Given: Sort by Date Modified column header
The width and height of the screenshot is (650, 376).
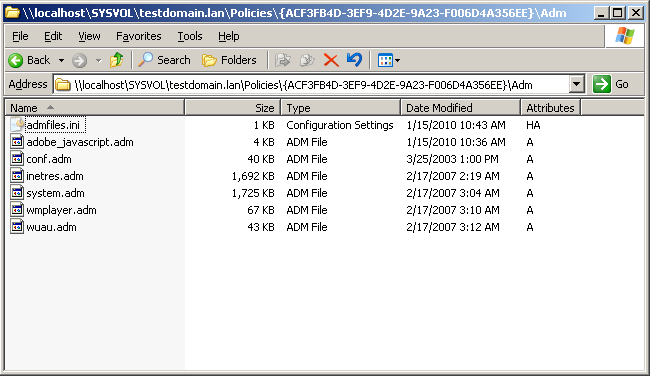Looking at the screenshot, I should 461,108.
